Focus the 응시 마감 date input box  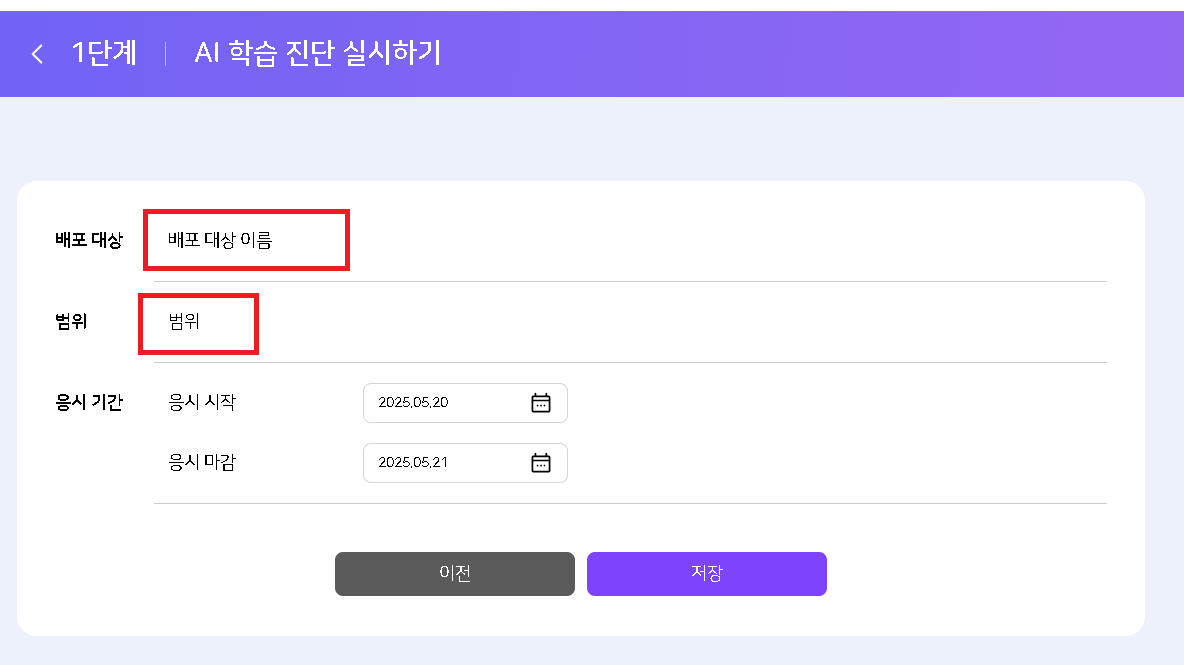(x=465, y=463)
